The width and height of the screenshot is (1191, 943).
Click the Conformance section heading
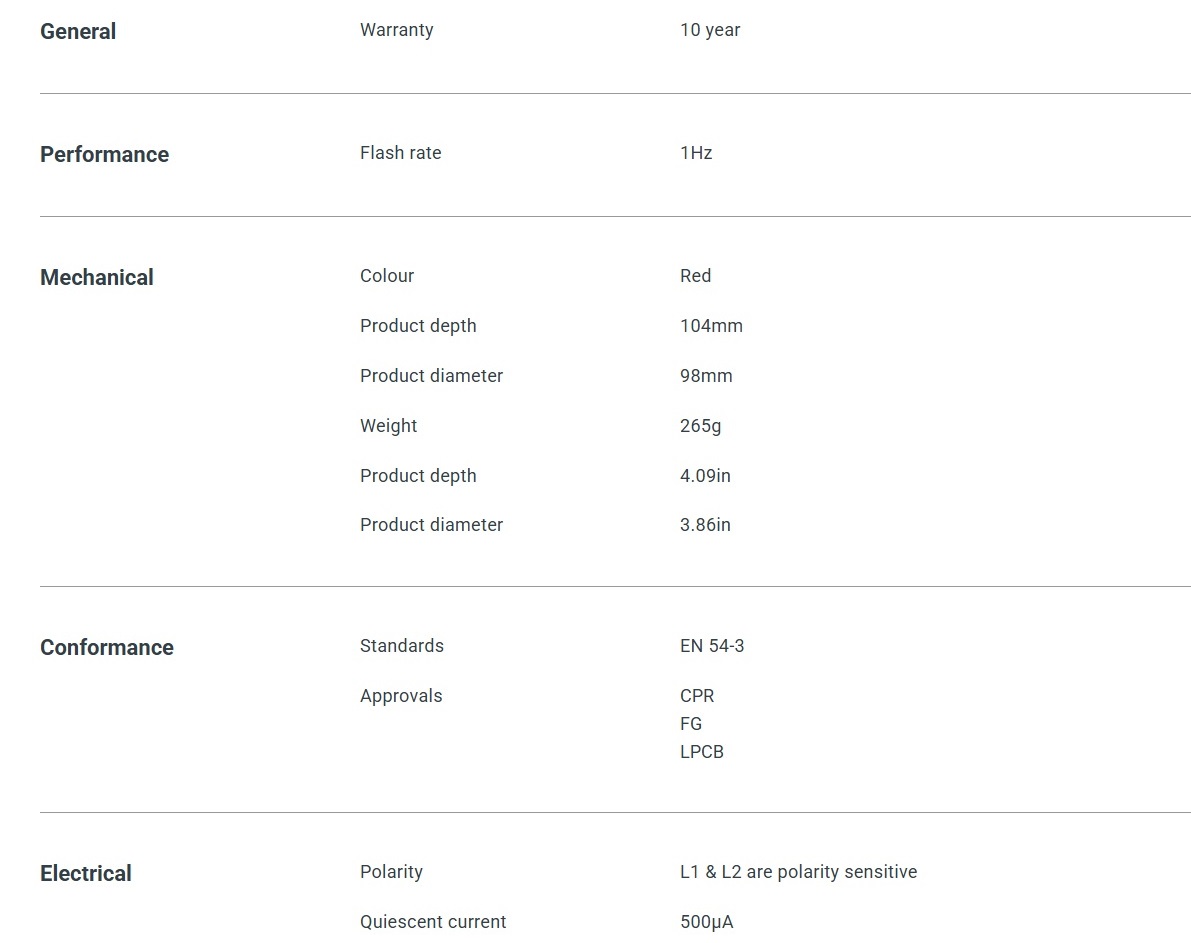point(107,647)
